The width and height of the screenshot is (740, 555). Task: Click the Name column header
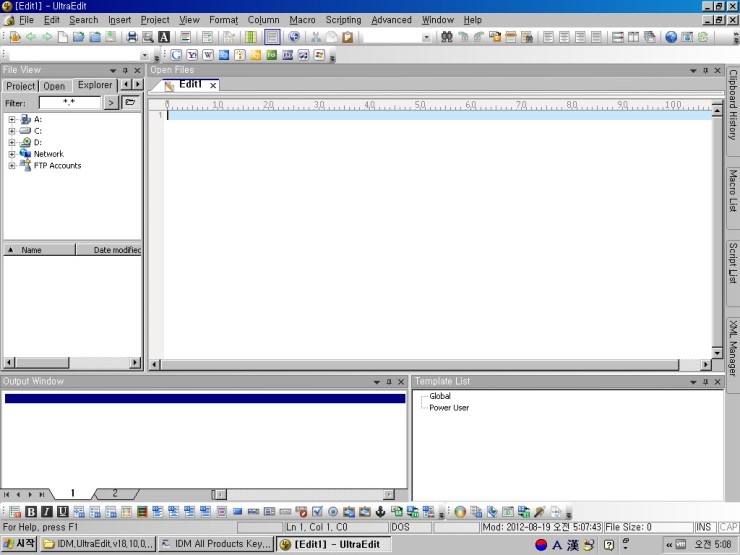click(x=40, y=250)
